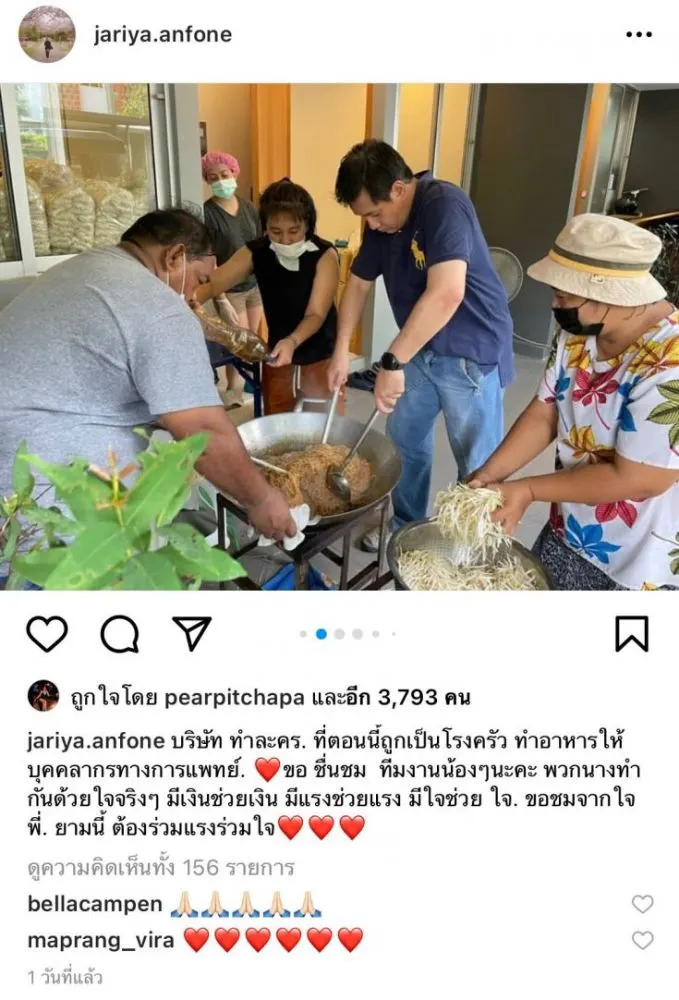This screenshot has width=679, height=1000.
Task: Share post with paper plane icon
Action: [x=192, y=633]
